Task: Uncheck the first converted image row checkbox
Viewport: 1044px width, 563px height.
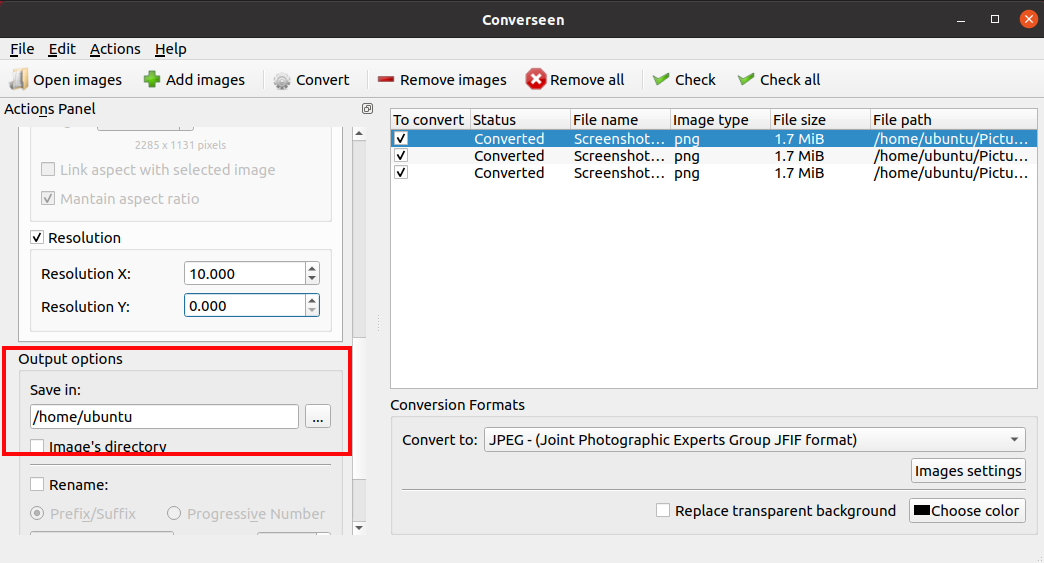Action: click(x=401, y=138)
